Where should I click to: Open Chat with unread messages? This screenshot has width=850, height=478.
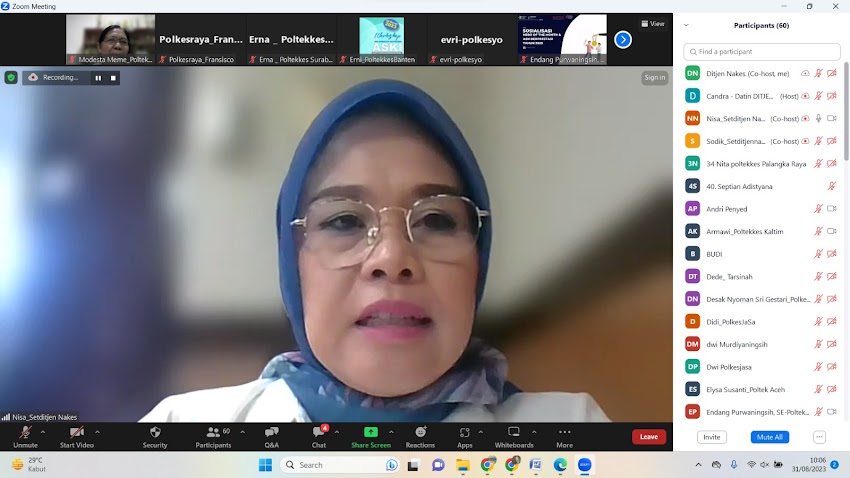point(319,437)
